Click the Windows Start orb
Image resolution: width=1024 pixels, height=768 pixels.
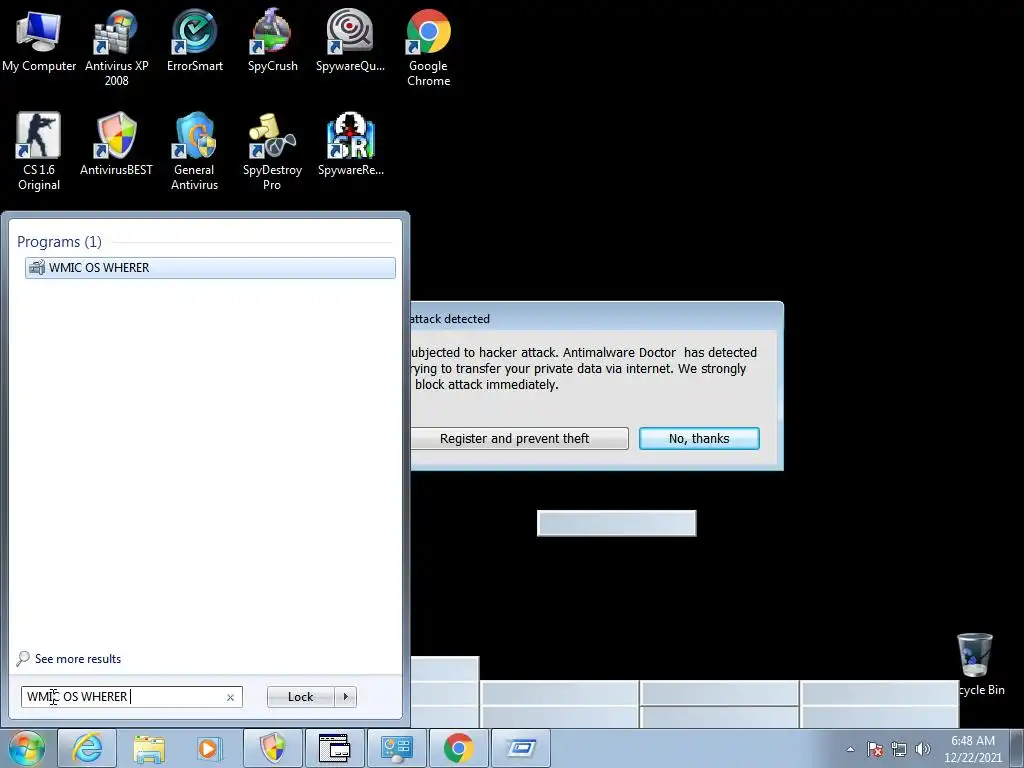pos(26,748)
